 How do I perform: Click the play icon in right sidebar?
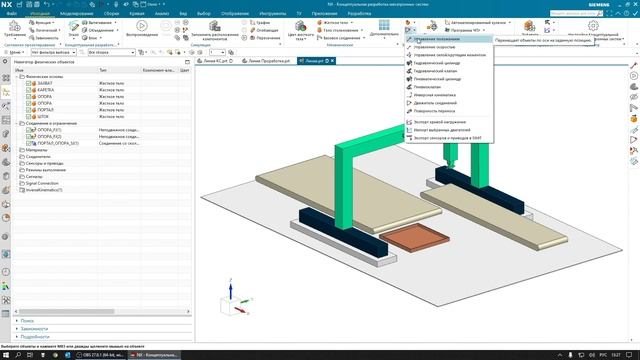click(634, 76)
